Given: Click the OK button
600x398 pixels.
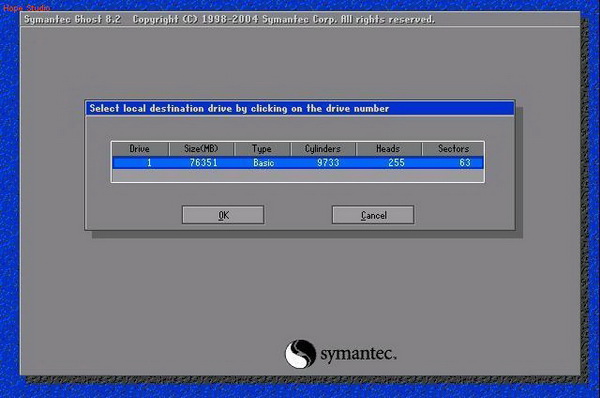Looking at the screenshot, I should click(223, 215).
